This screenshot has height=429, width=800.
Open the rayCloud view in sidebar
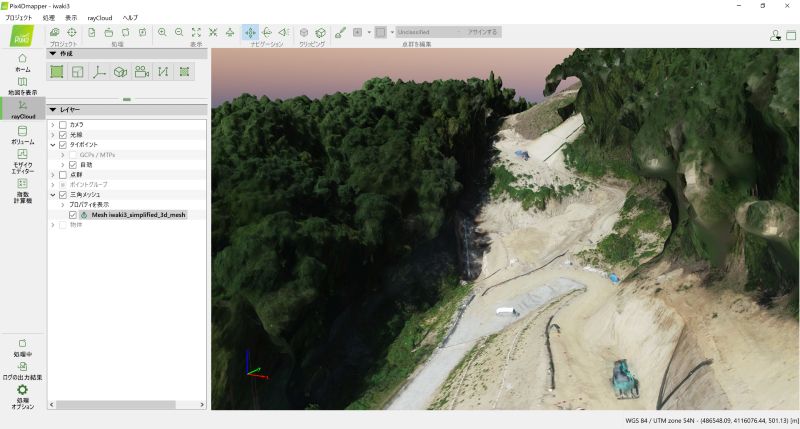coord(22,108)
